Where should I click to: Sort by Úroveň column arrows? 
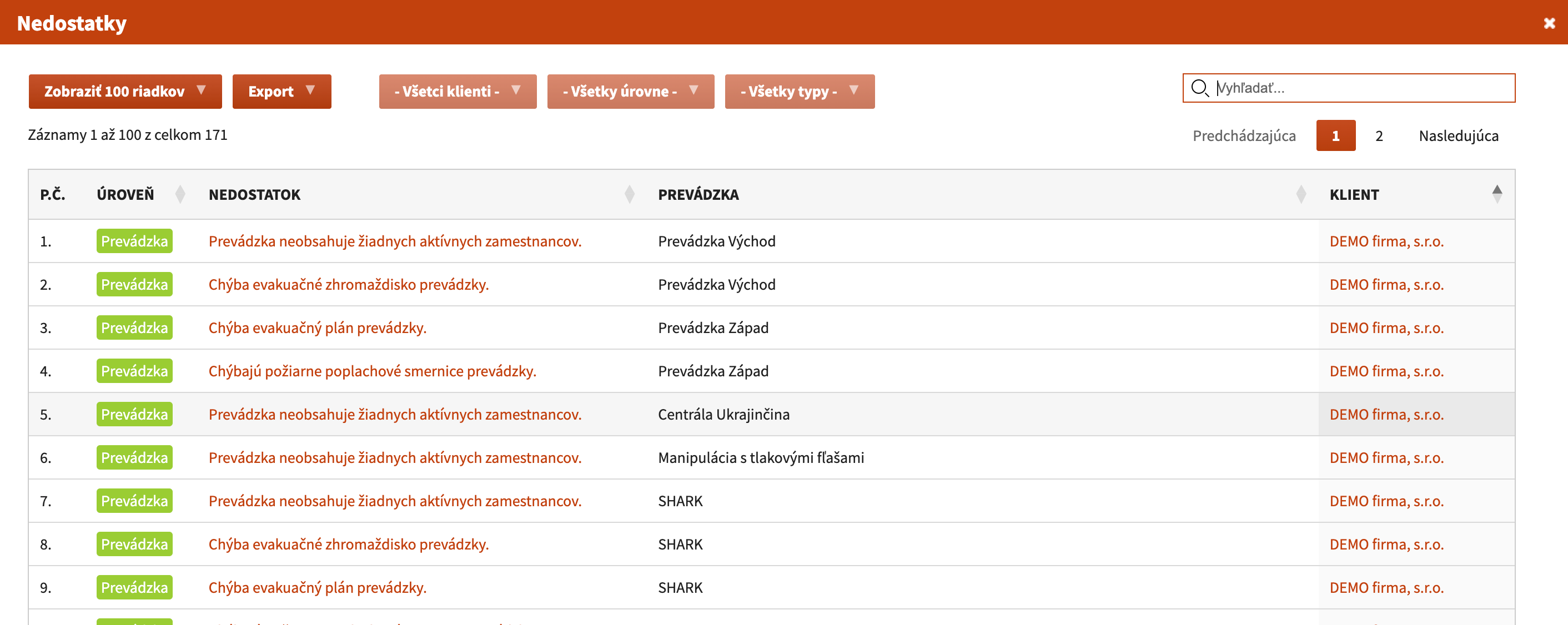(179, 194)
